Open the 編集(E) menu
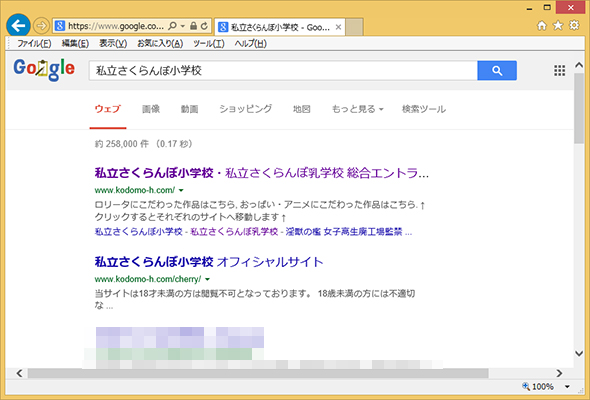The image size is (590, 400). point(75,44)
